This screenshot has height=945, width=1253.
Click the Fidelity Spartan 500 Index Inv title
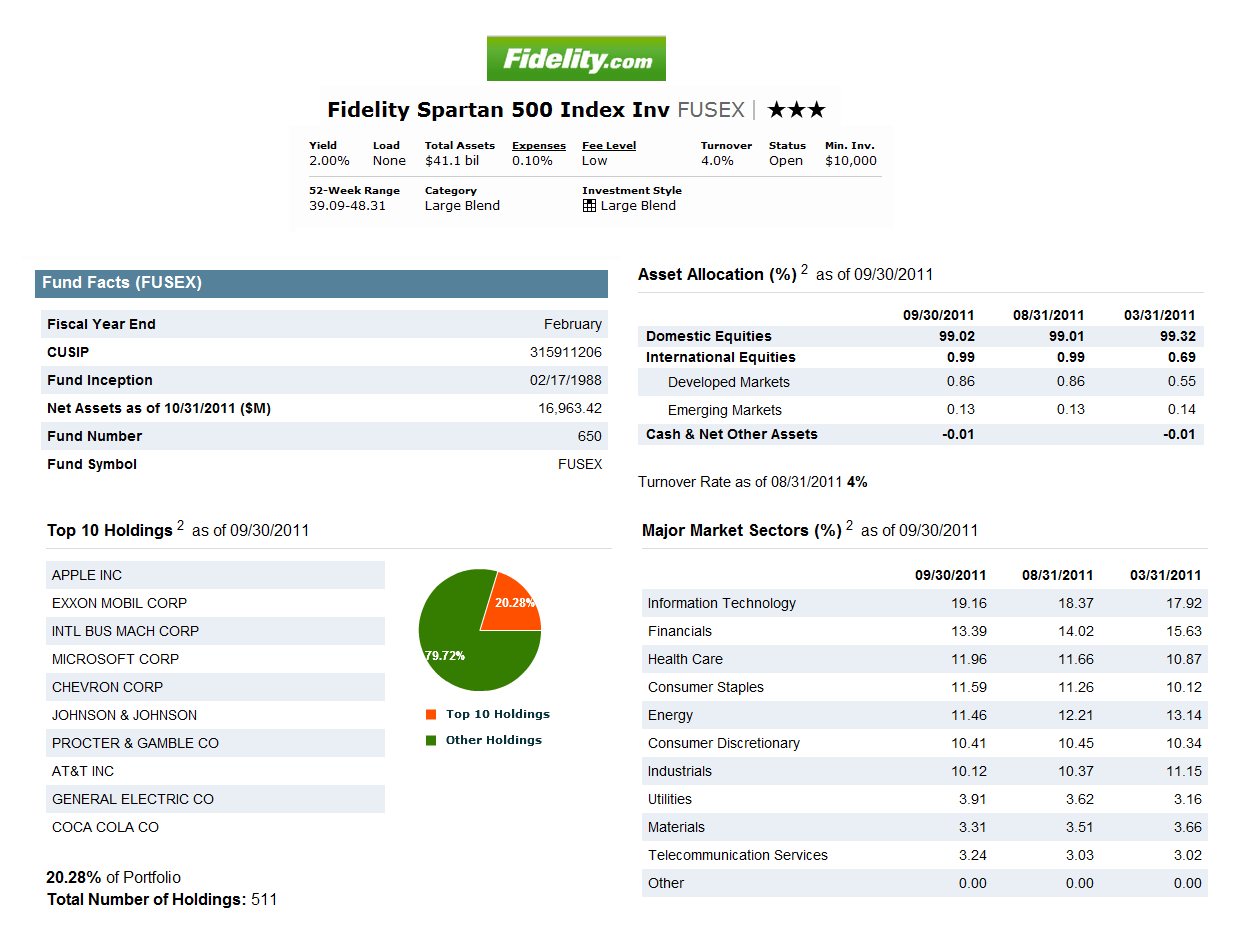point(499,110)
